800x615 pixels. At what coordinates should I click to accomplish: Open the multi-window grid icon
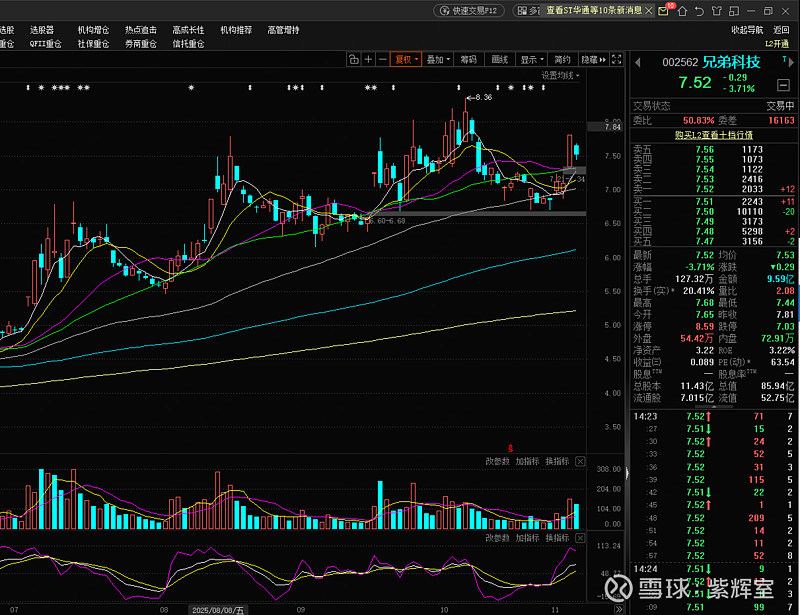(x=522, y=11)
